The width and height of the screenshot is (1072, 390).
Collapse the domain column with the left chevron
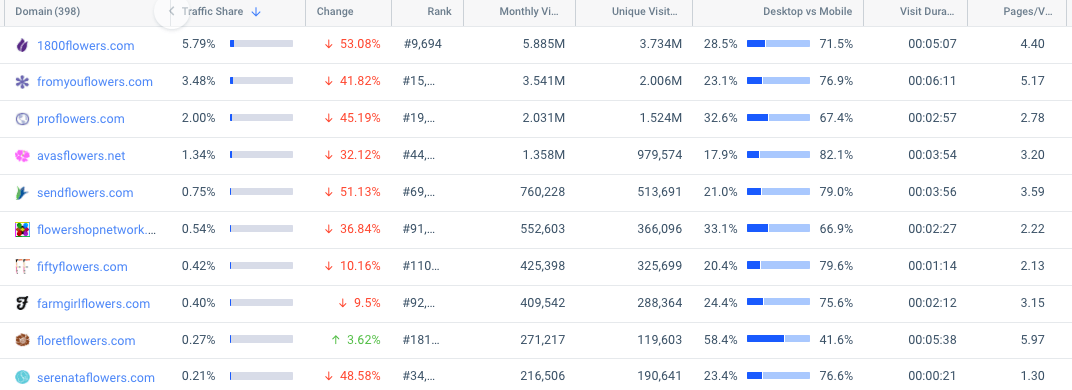171,11
